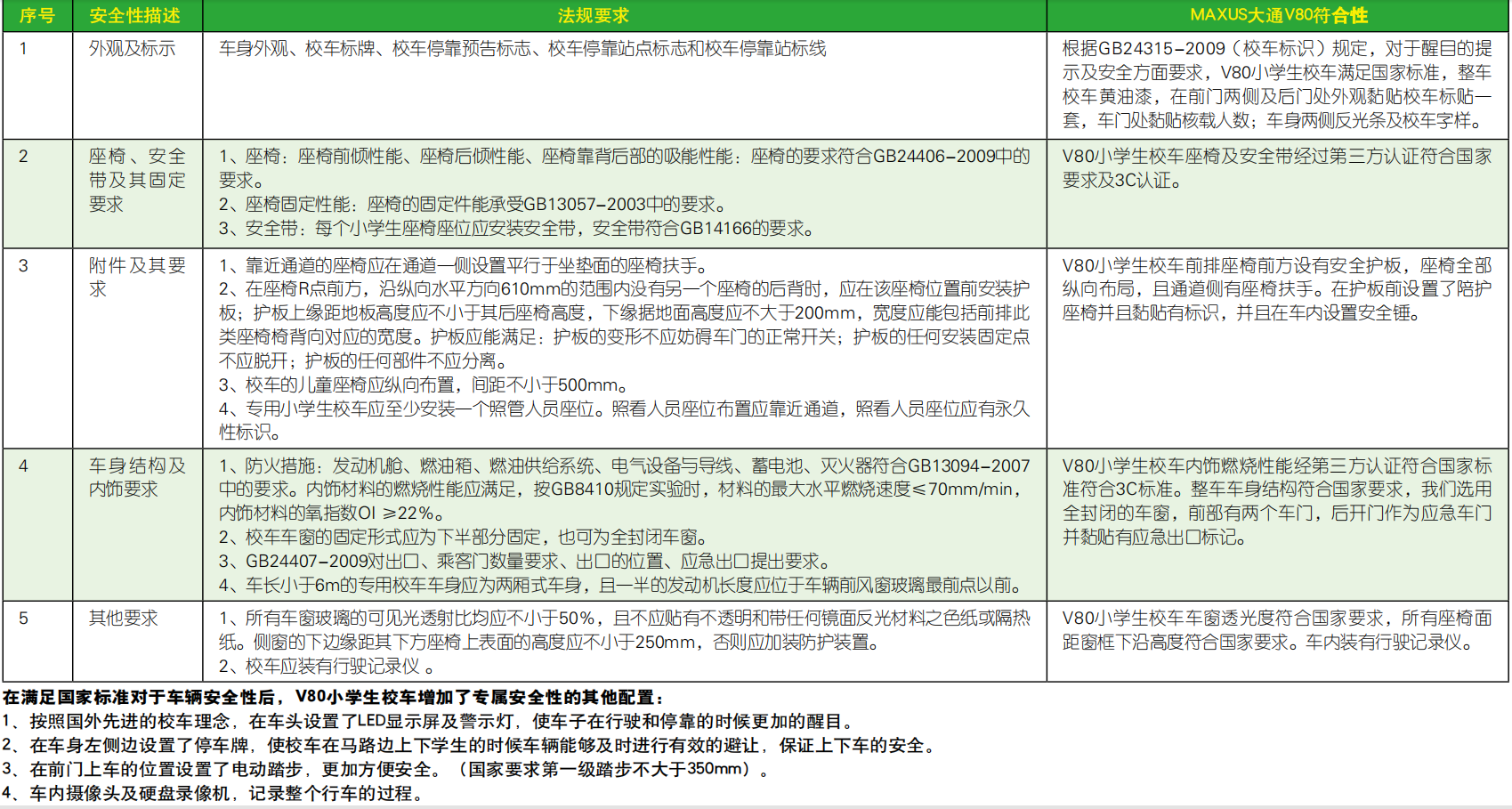This screenshot has height=809, width=1512.
Task: Click the 车内摄像头及硬盘录像机 footnote line
Action: click(212, 794)
